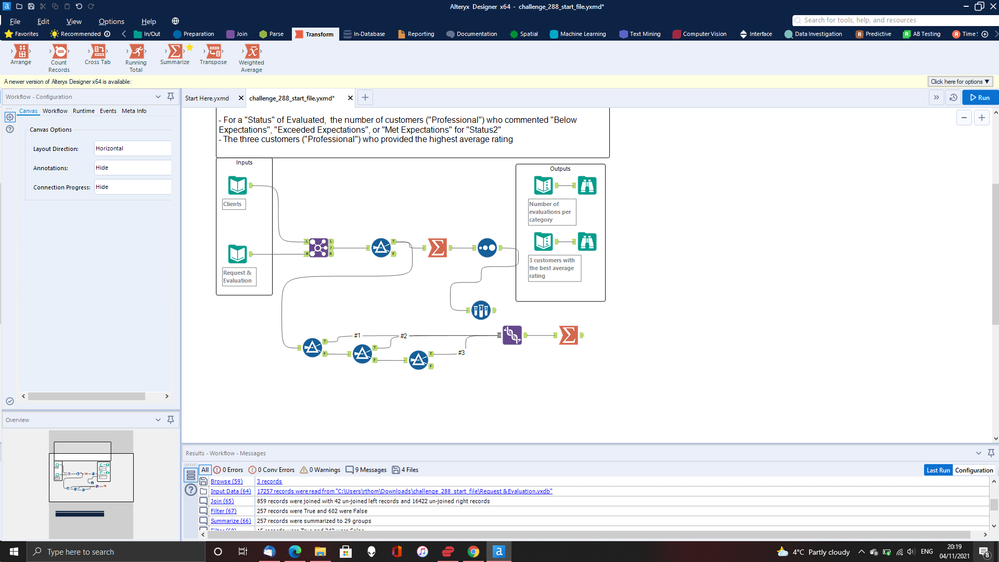Select the Filter tool after the Join

(381, 247)
